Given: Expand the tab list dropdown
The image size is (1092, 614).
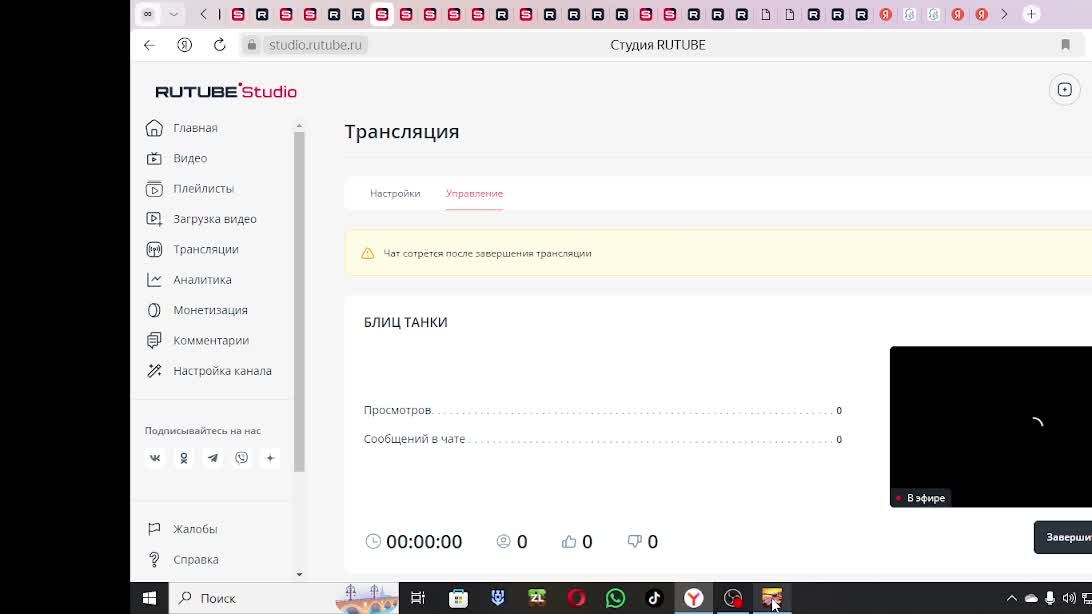Looking at the screenshot, I should pyautogui.click(x=173, y=15).
